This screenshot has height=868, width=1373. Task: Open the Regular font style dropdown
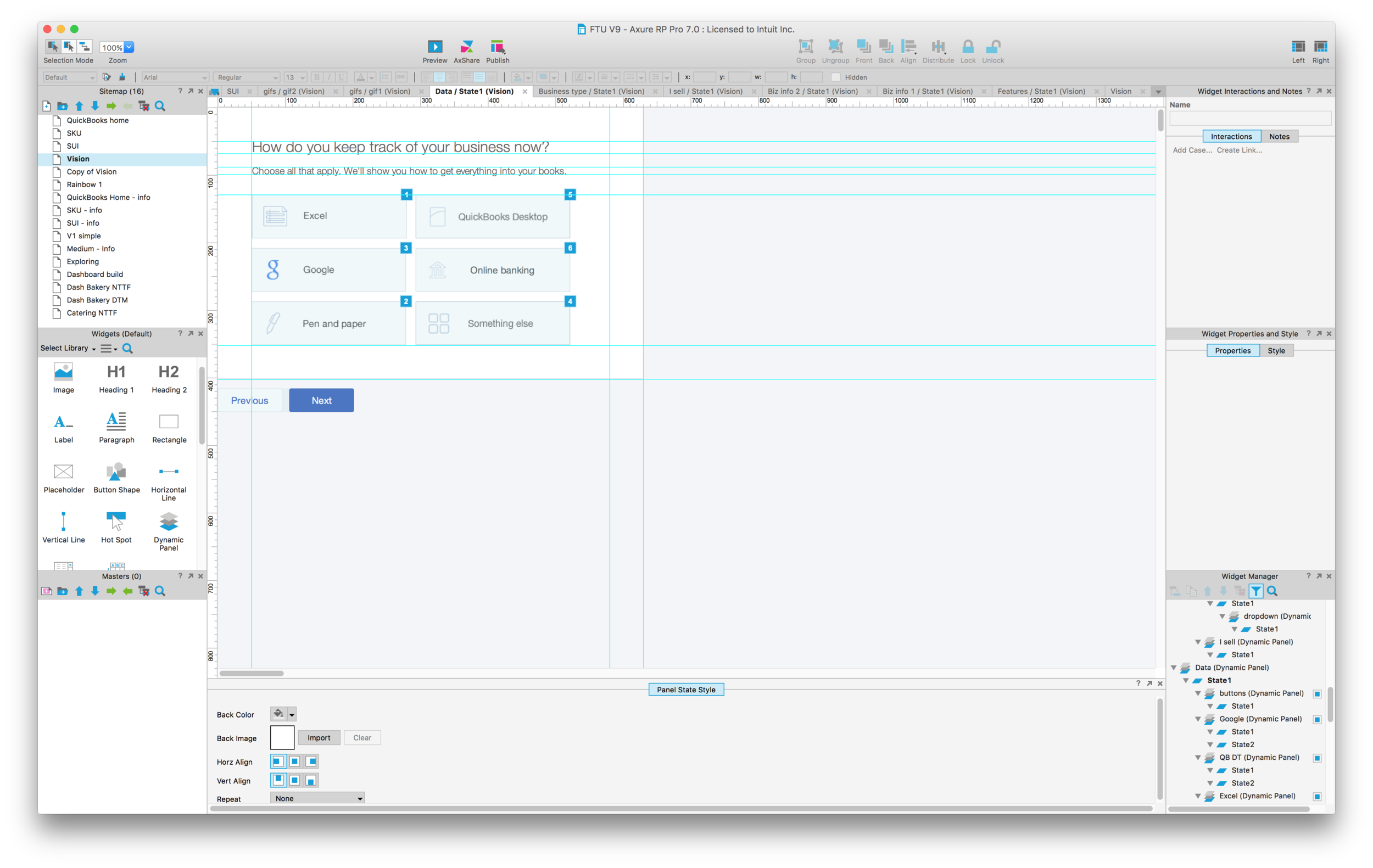click(248, 77)
